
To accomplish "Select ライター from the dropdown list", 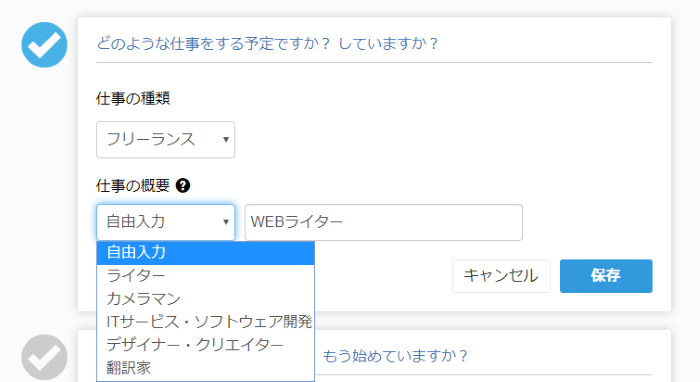I will pos(205,275).
